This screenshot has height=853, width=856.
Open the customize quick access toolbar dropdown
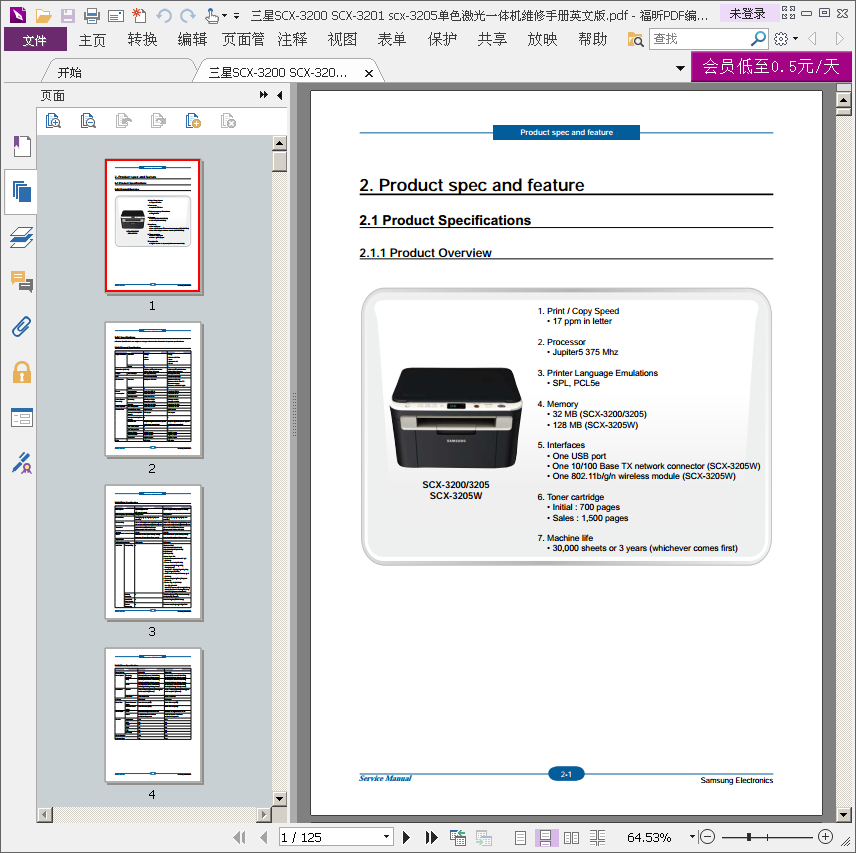click(236, 16)
